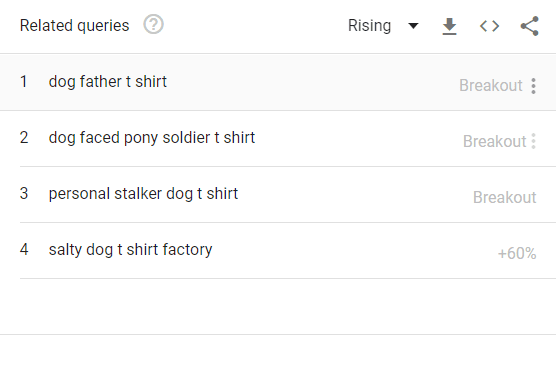Select rank number 4 in the list
Image resolution: width=556 pixels, height=377 pixels.
click(24, 250)
